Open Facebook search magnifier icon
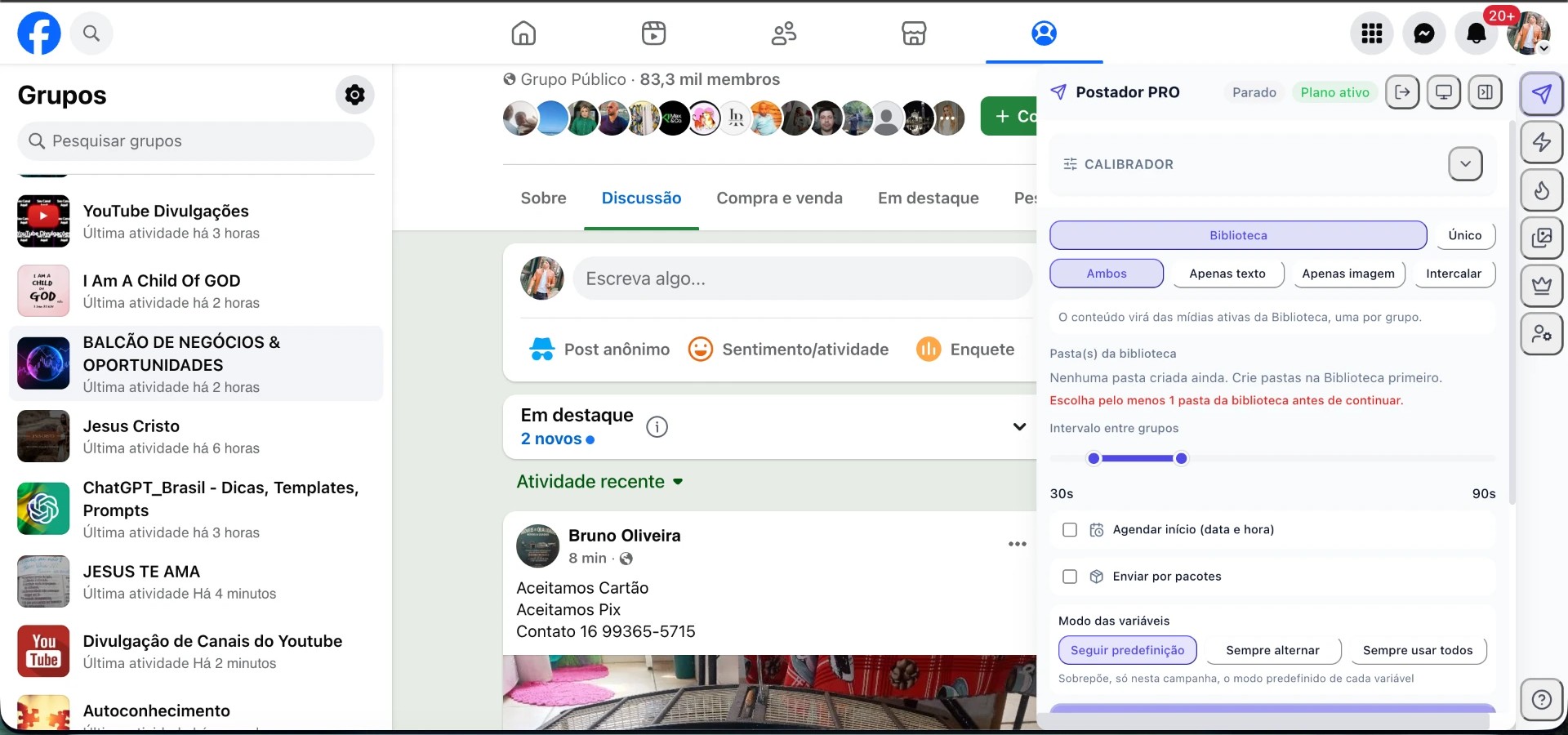The width and height of the screenshot is (1568, 735). click(x=91, y=33)
